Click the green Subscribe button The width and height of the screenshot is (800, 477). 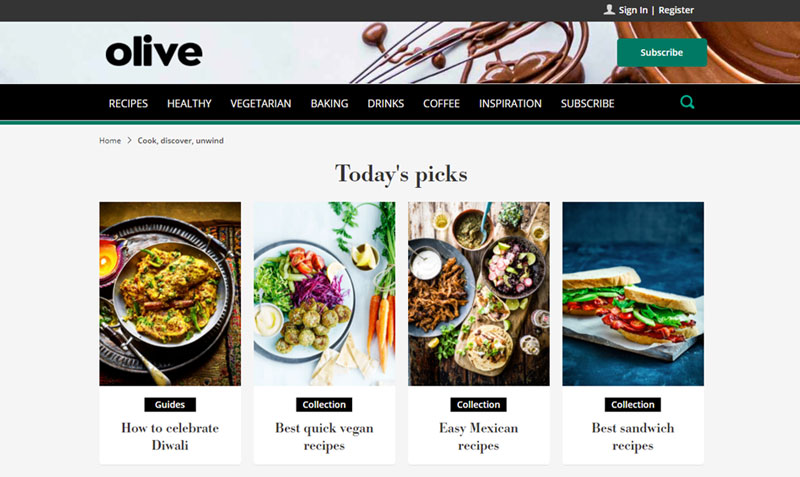tap(662, 53)
